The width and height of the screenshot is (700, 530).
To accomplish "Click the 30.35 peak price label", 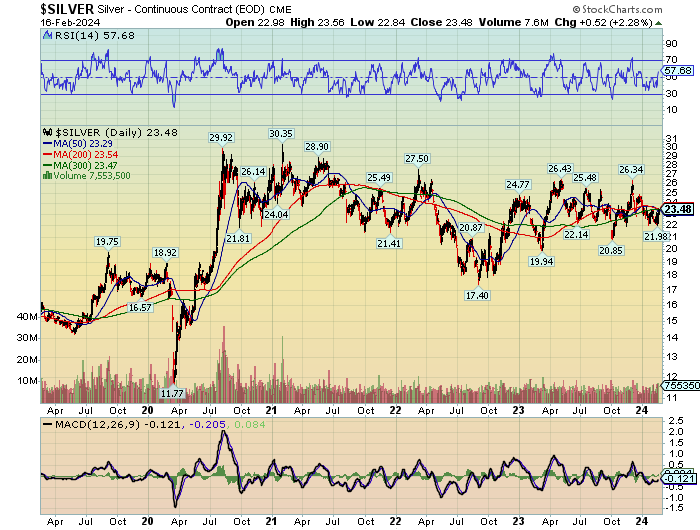I will tap(281, 133).
